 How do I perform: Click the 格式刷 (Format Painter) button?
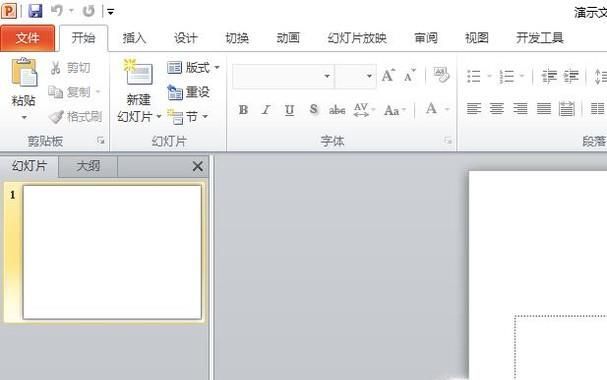click(x=75, y=116)
